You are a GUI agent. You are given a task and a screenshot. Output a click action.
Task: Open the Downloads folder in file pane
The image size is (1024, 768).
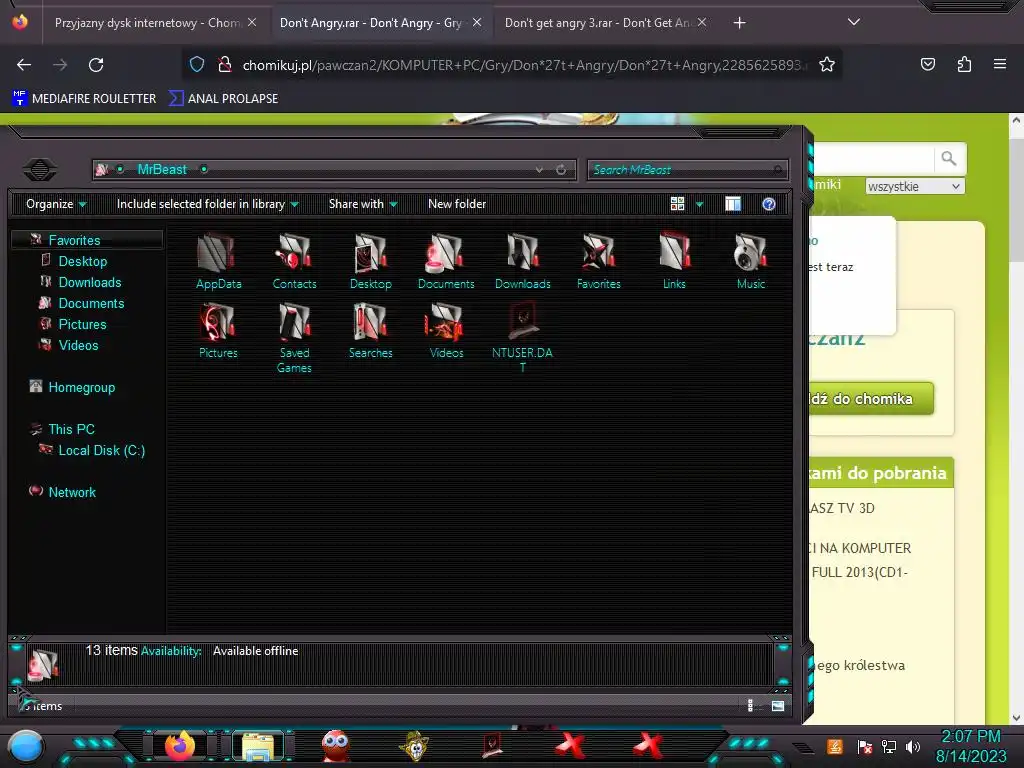(x=522, y=261)
